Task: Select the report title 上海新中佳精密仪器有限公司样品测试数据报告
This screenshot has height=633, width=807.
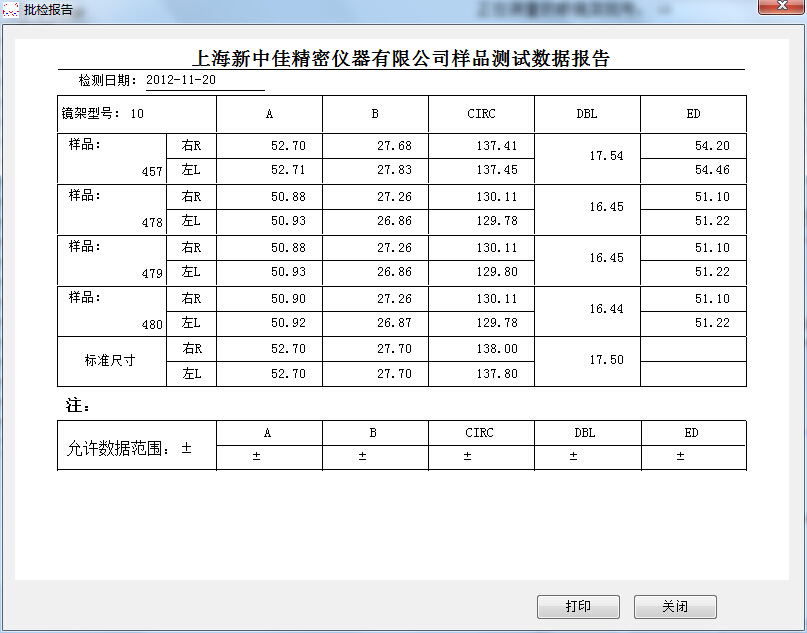Action: click(x=401, y=58)
